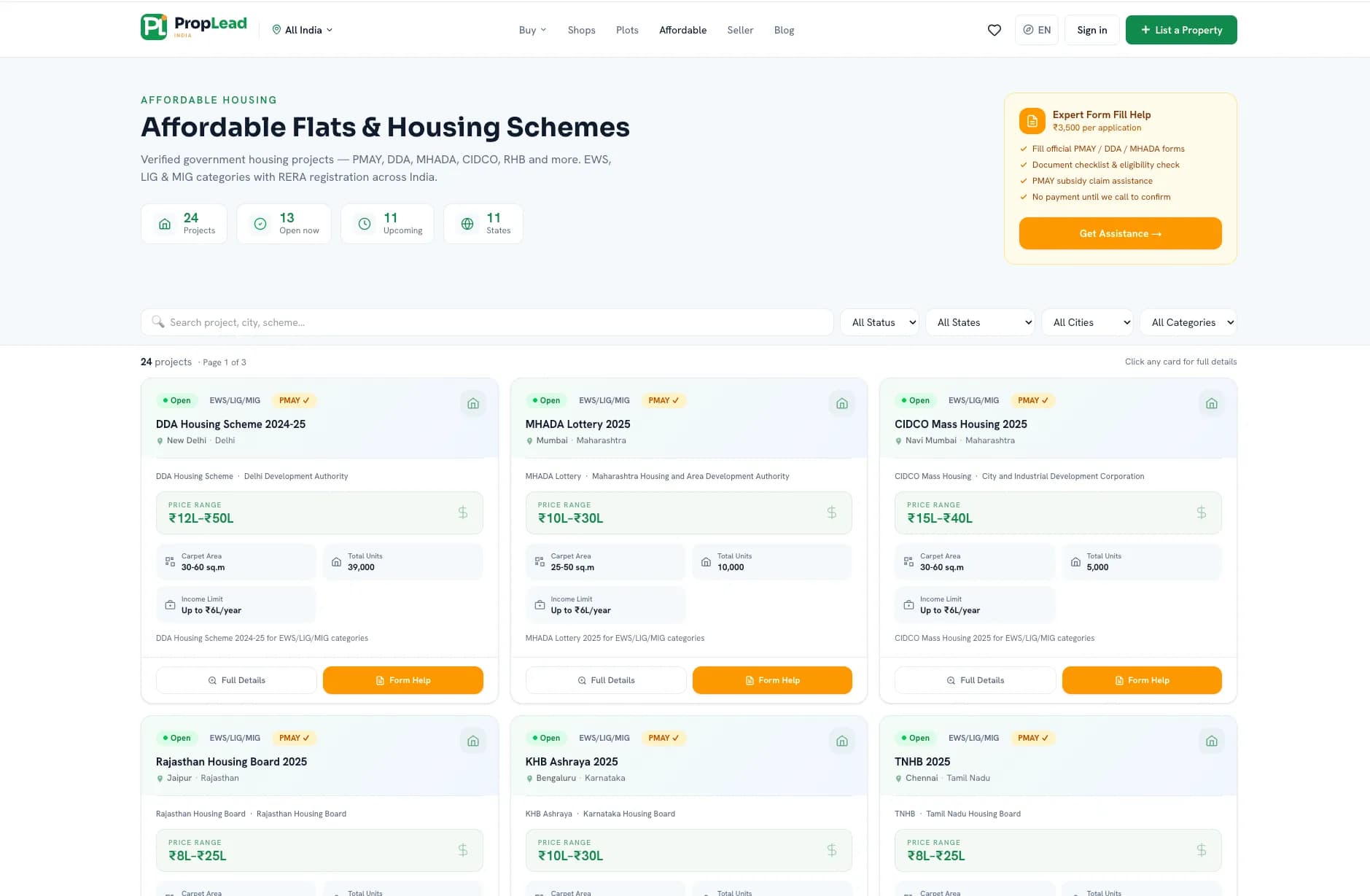
Task: Expand the Buy menu
Action: pyautogui.click(x=532, y=30)
